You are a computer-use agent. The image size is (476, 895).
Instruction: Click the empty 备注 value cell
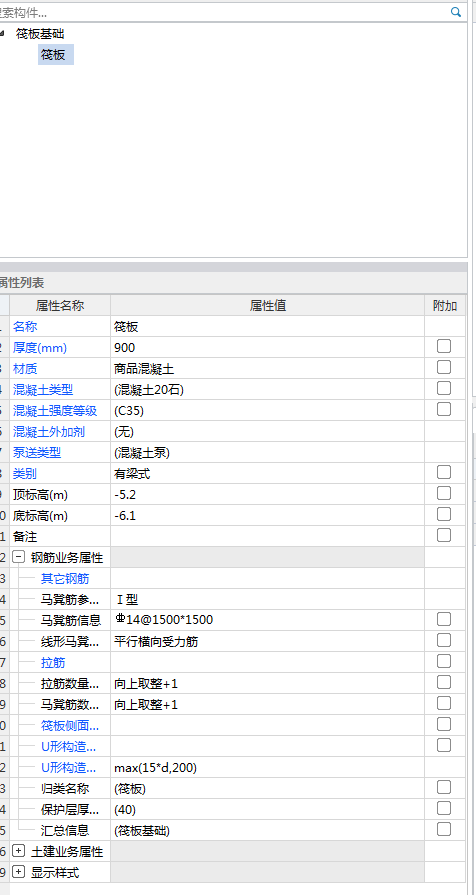(x=267, y=537)
